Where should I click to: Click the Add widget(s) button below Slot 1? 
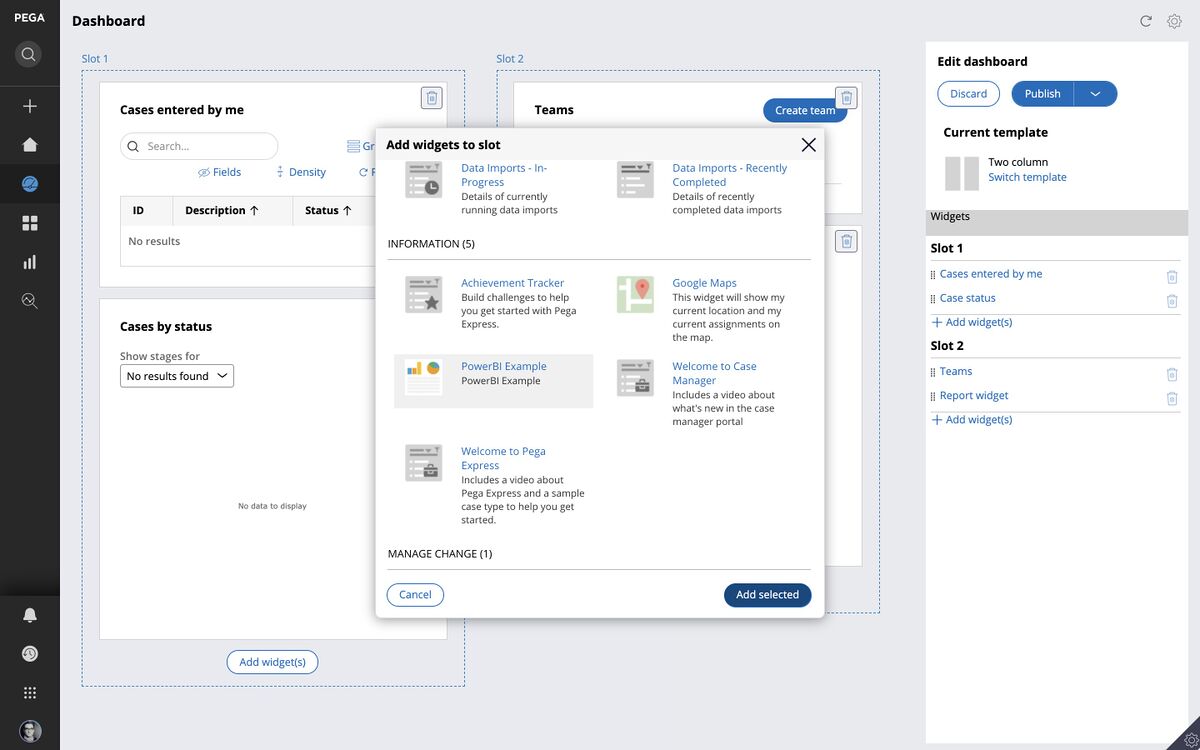[x=273, y=662]
